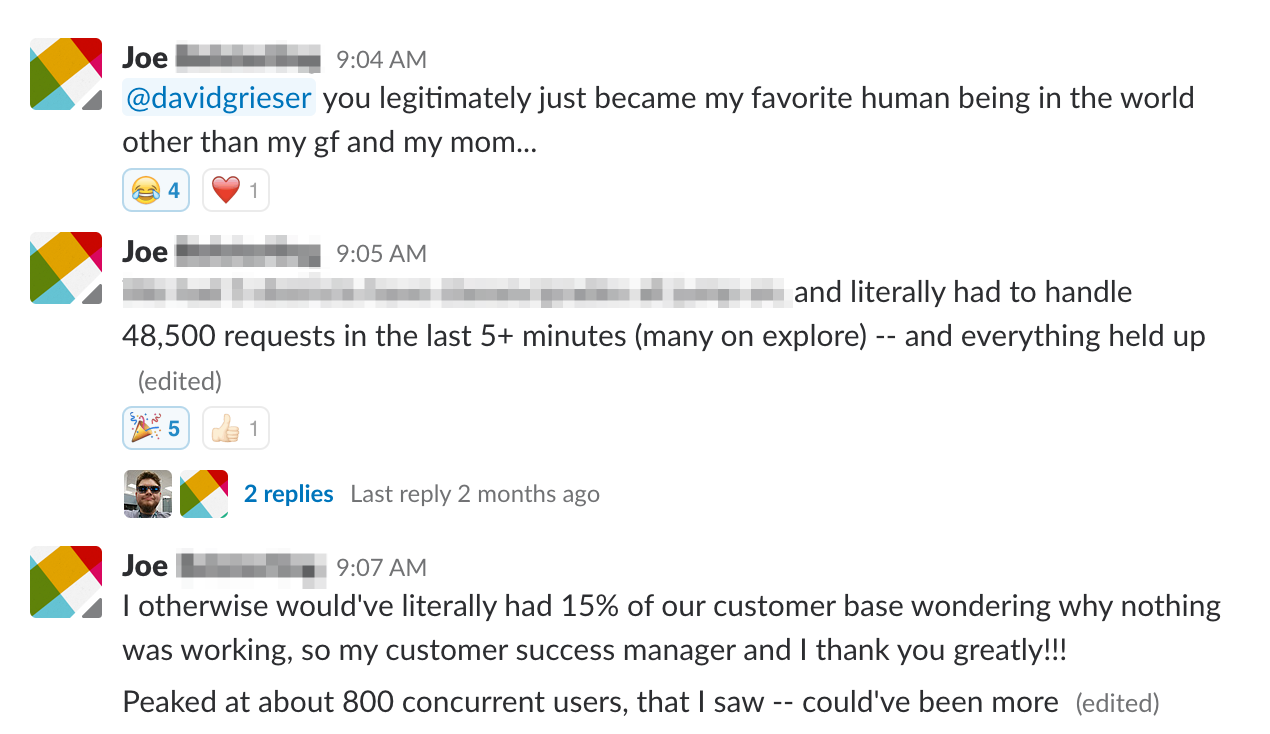Open the sunglasses man's thread reply avatar
The height and width of the screenshot is (734, 1270).
(x=148, y=494)
